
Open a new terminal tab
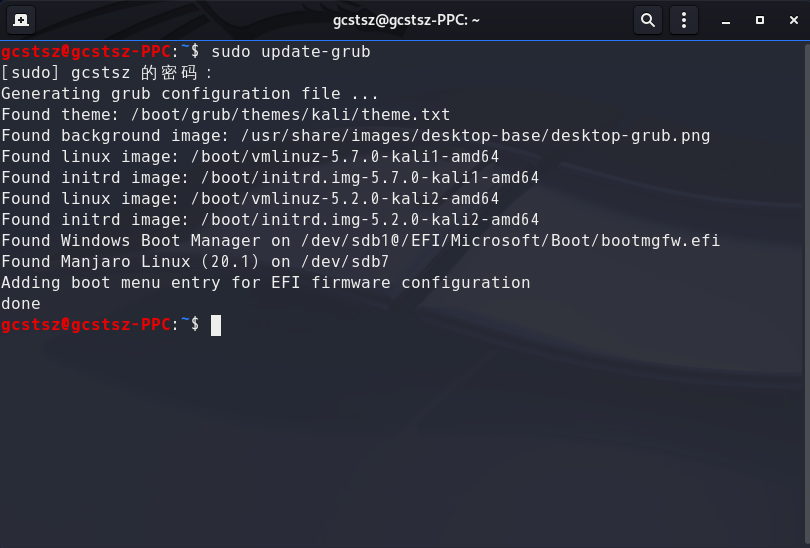click(x=21, y=20)
